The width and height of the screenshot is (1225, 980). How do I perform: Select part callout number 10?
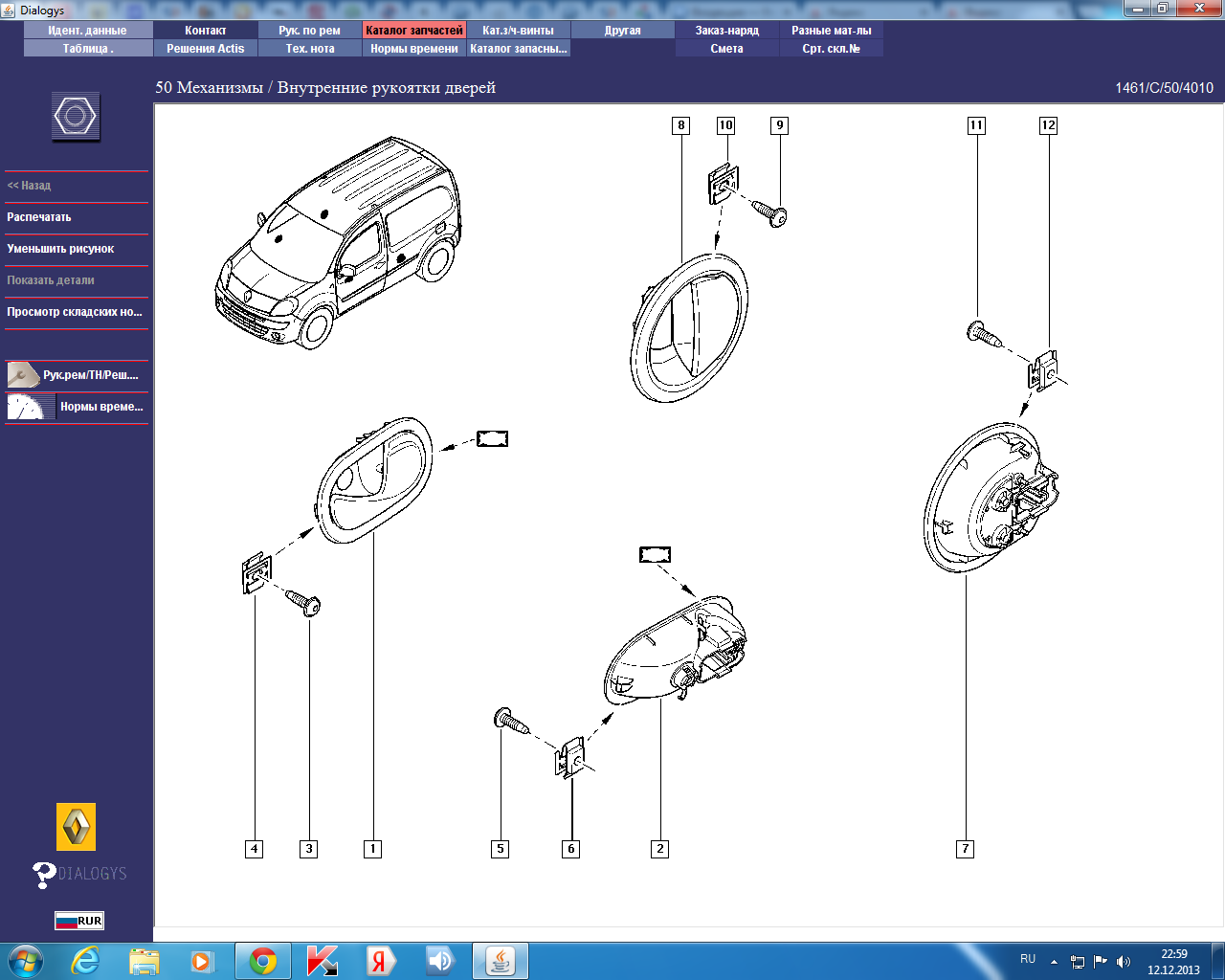[725, 125]
